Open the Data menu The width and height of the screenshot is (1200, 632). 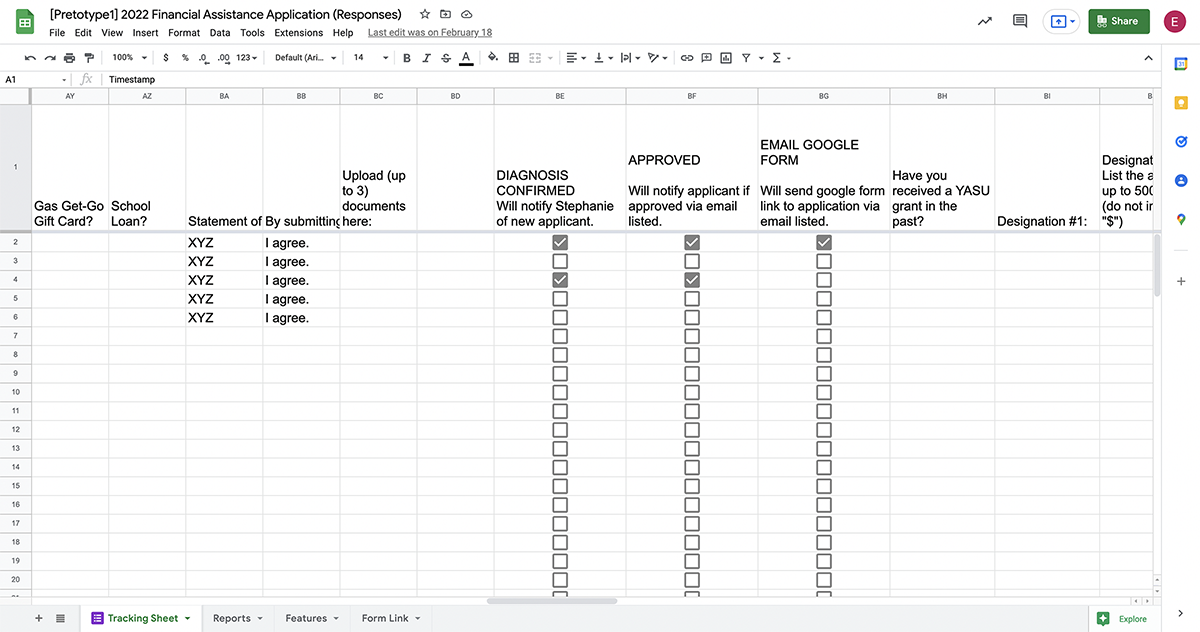pyautogui.click(x=220, y=33)
